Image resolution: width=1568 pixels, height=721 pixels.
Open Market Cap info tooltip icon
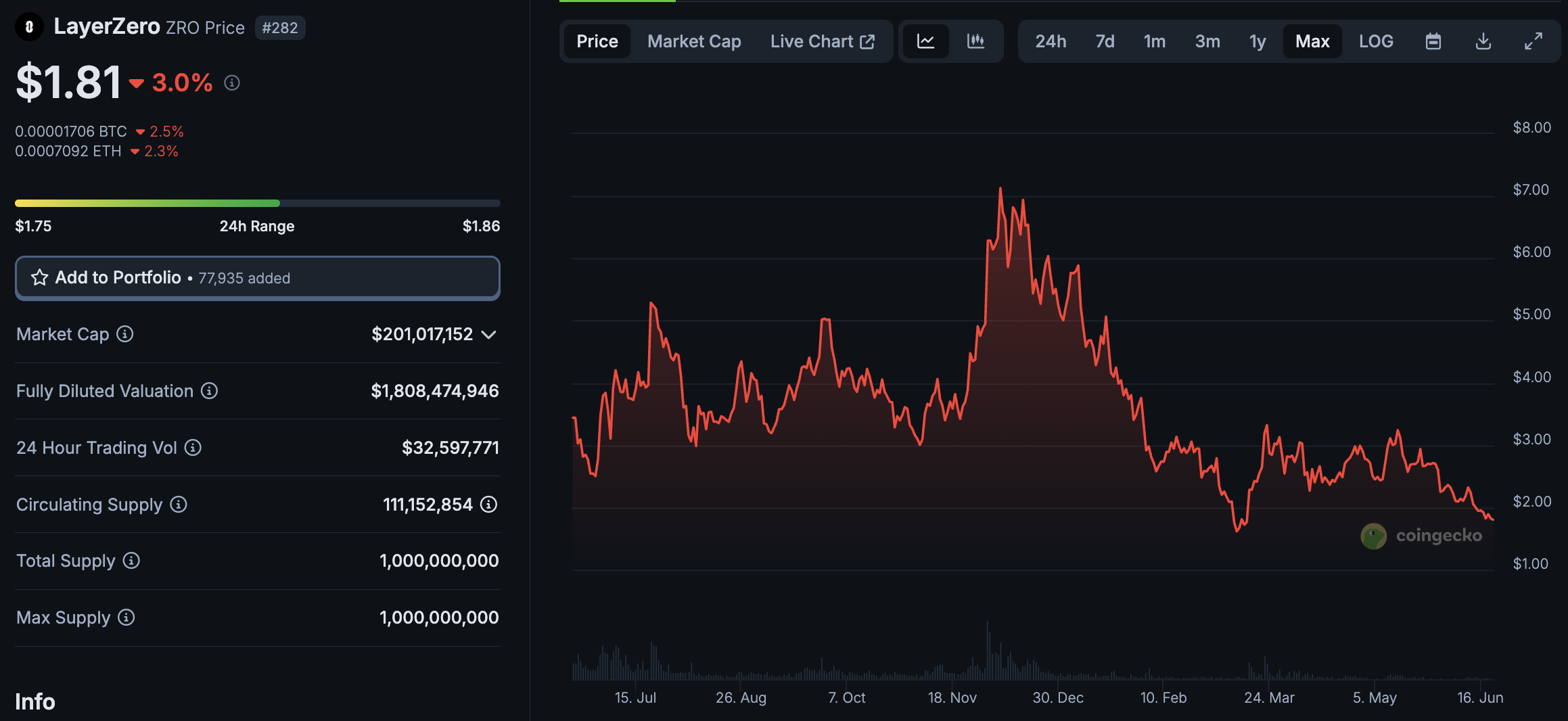pyautogui.click(x=125, y=334)
